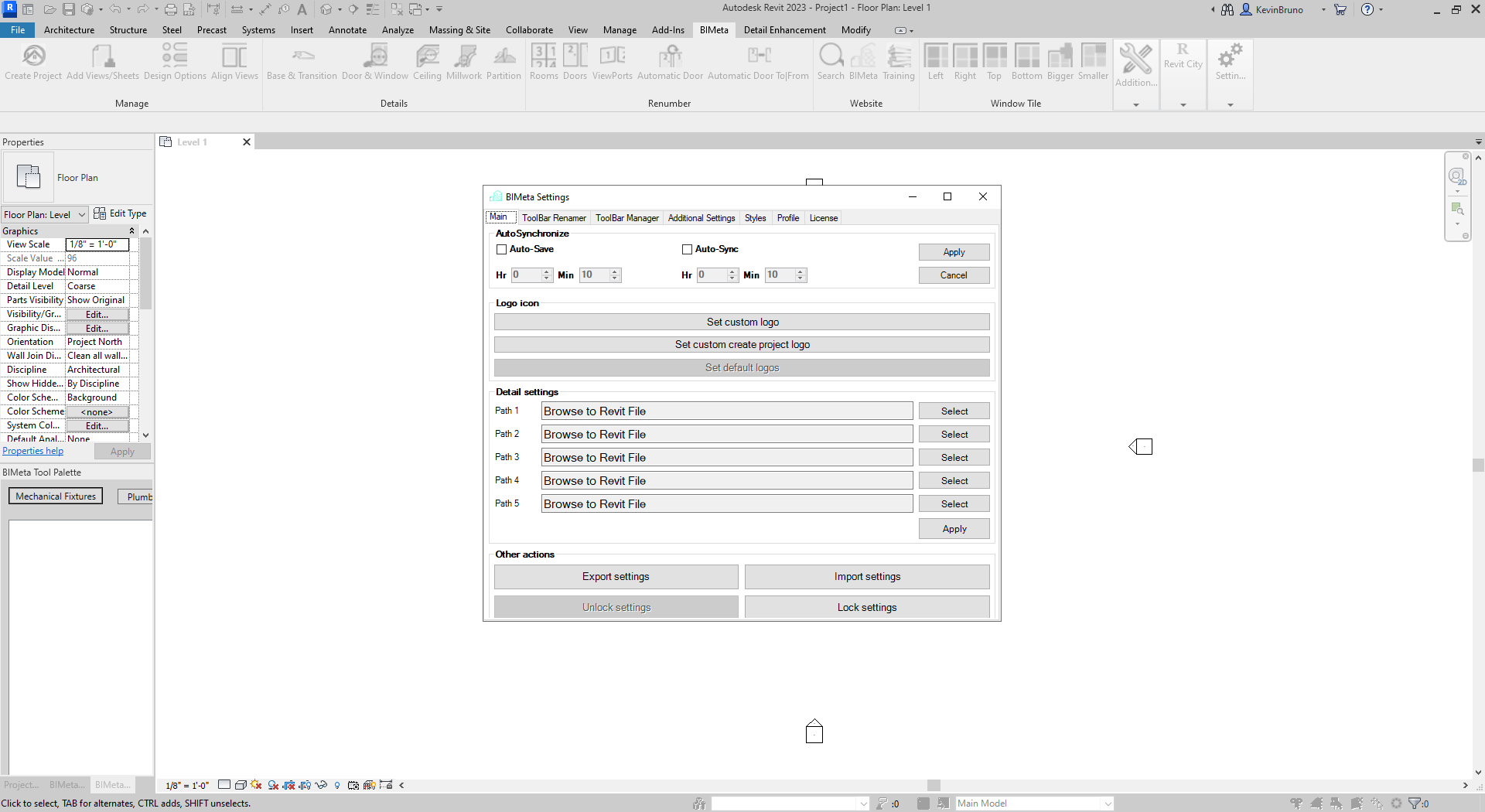Open Base & Transition details
Screen dimensions: 1485x812
302,62
